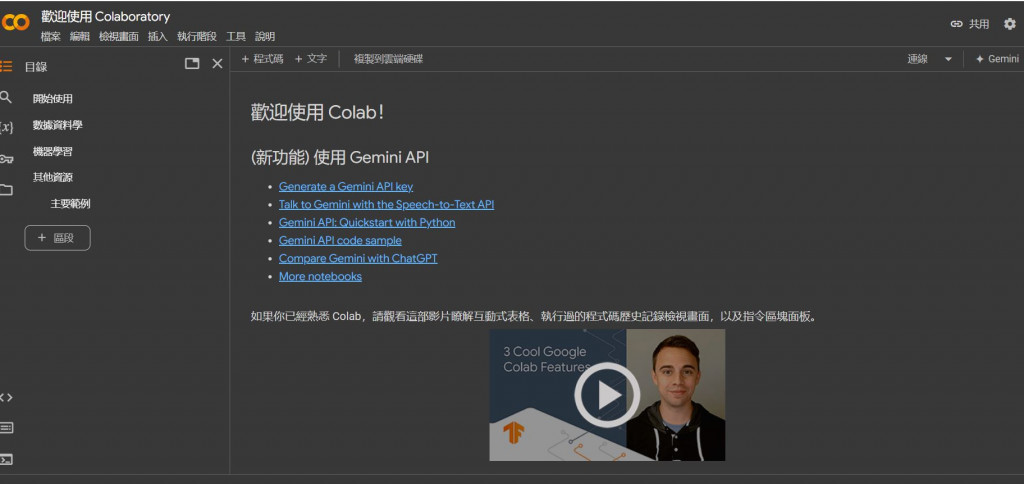Open Gemini API: Quickstart with Python link
The height and width of the screenshot is (484, 1024).
point(367,222)
